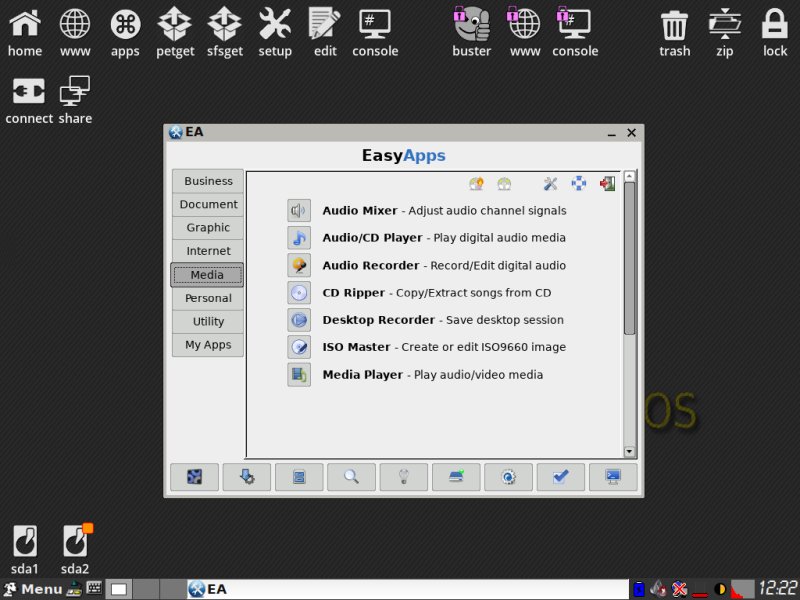Open EasyApps help via the life-ring icon

(x=578, y=183)
